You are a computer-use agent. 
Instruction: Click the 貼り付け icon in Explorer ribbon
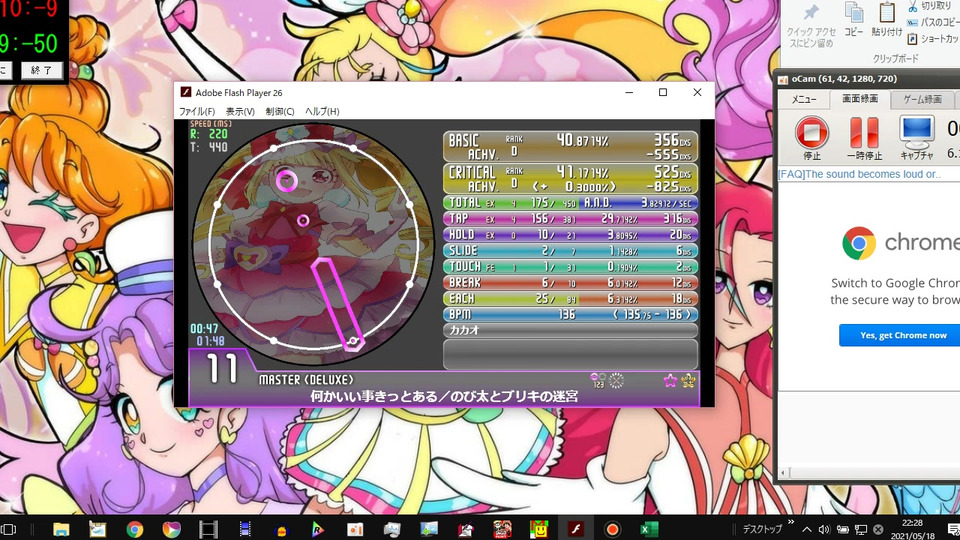tap(887, 12)
